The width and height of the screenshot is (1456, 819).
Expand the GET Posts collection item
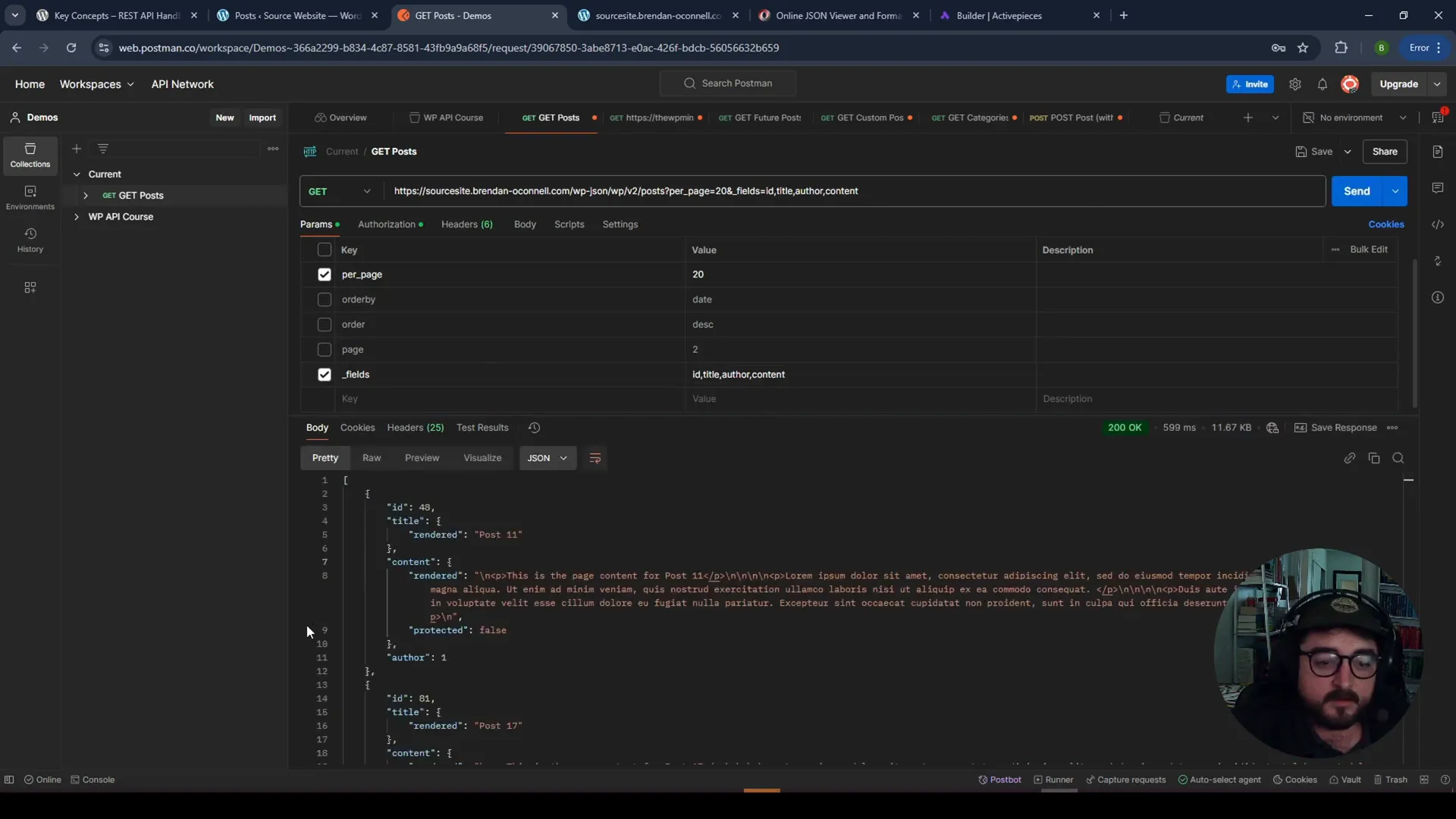[x=85, y=195]
